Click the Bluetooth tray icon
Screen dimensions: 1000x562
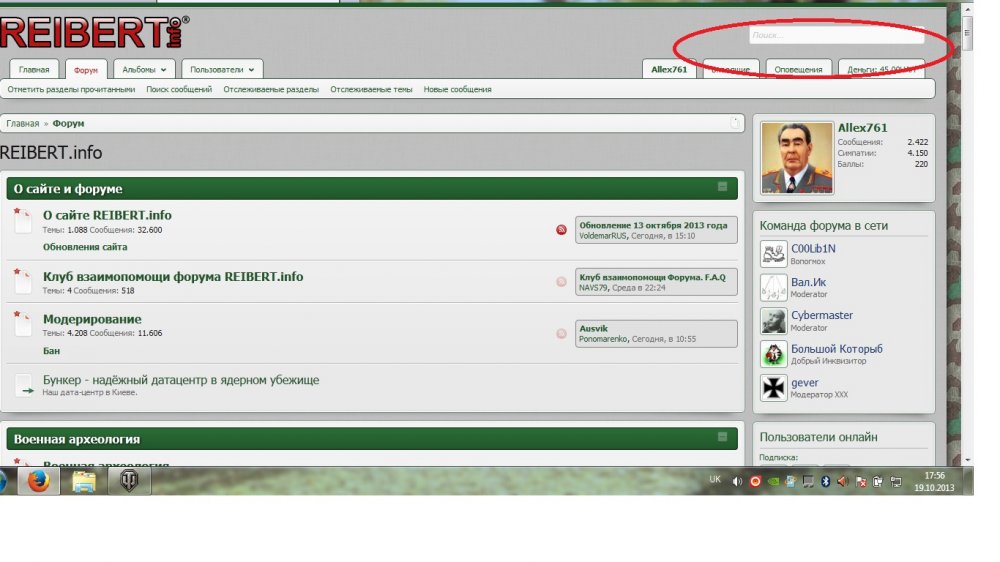[x=825, y=482]
